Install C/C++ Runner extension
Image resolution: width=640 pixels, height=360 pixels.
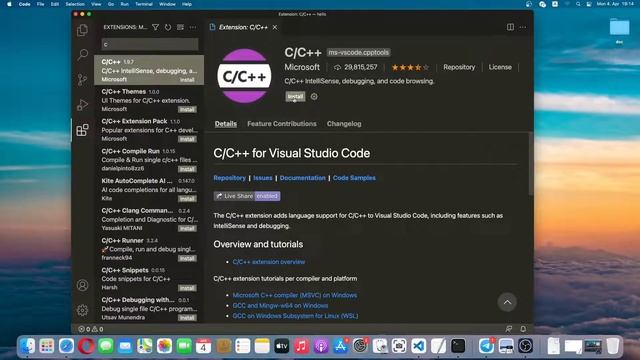pos(187,258)
